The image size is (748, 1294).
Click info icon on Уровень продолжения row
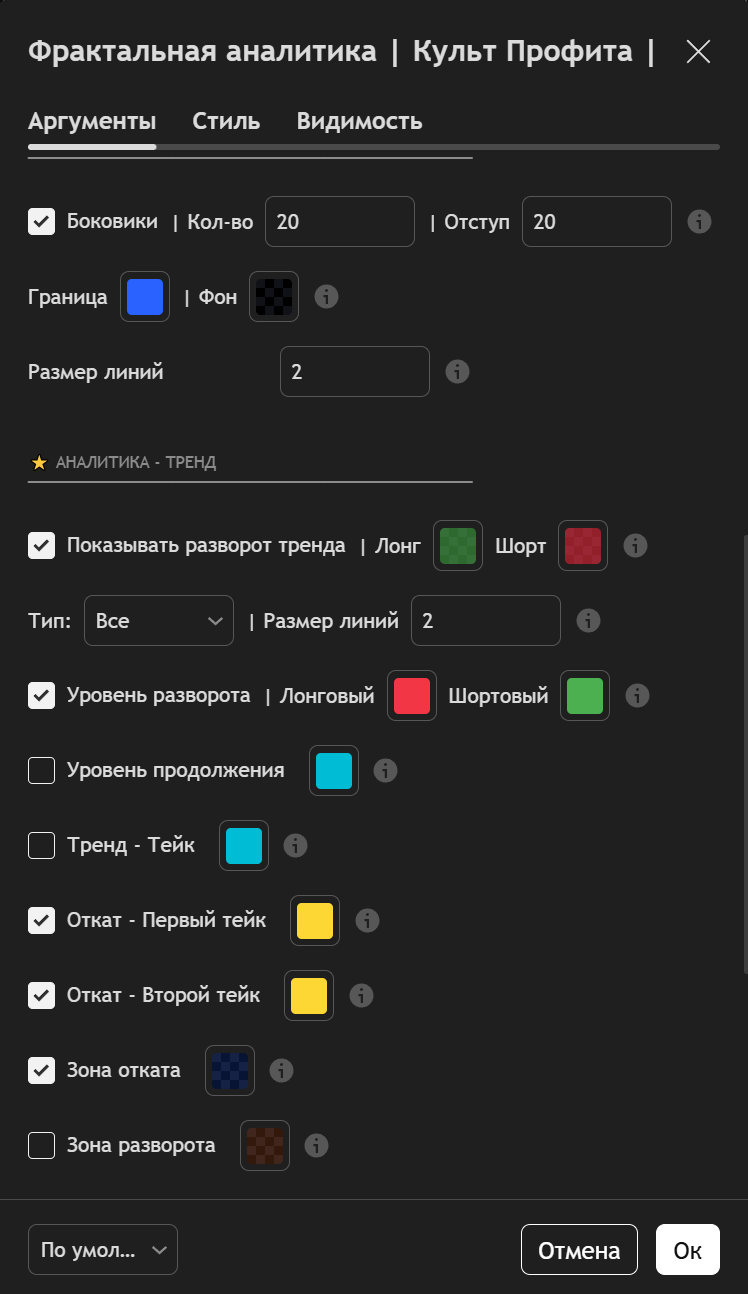(x=385, y=770)
